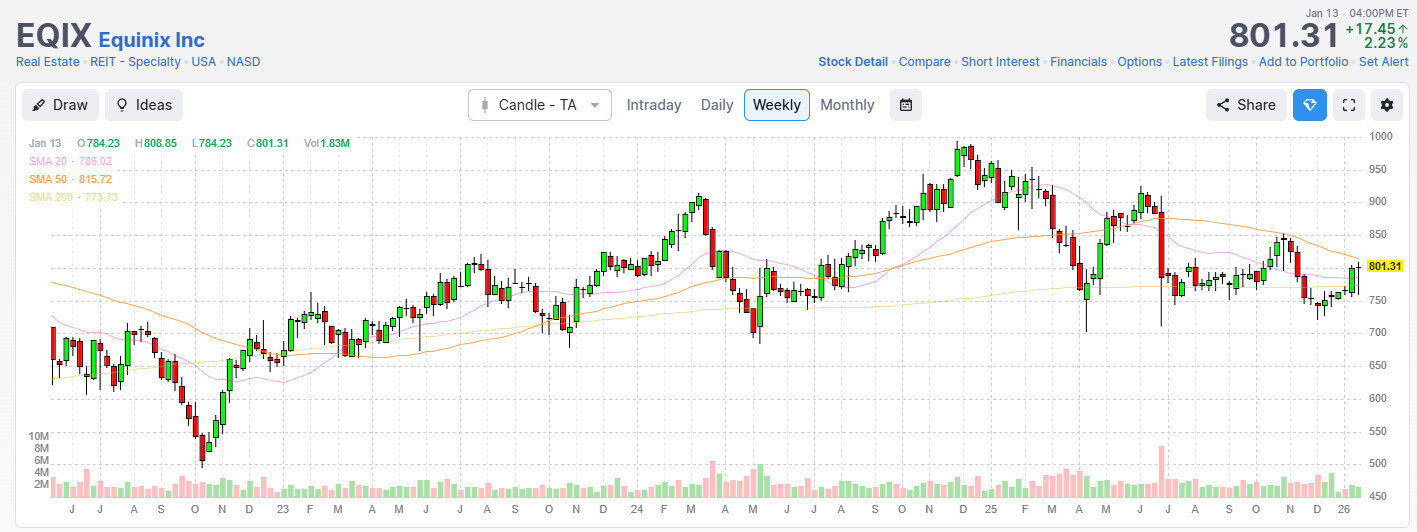Screen dimensions: 1417x532
Task: Select the Daily timeframe
Action: (x=717, y=105)
